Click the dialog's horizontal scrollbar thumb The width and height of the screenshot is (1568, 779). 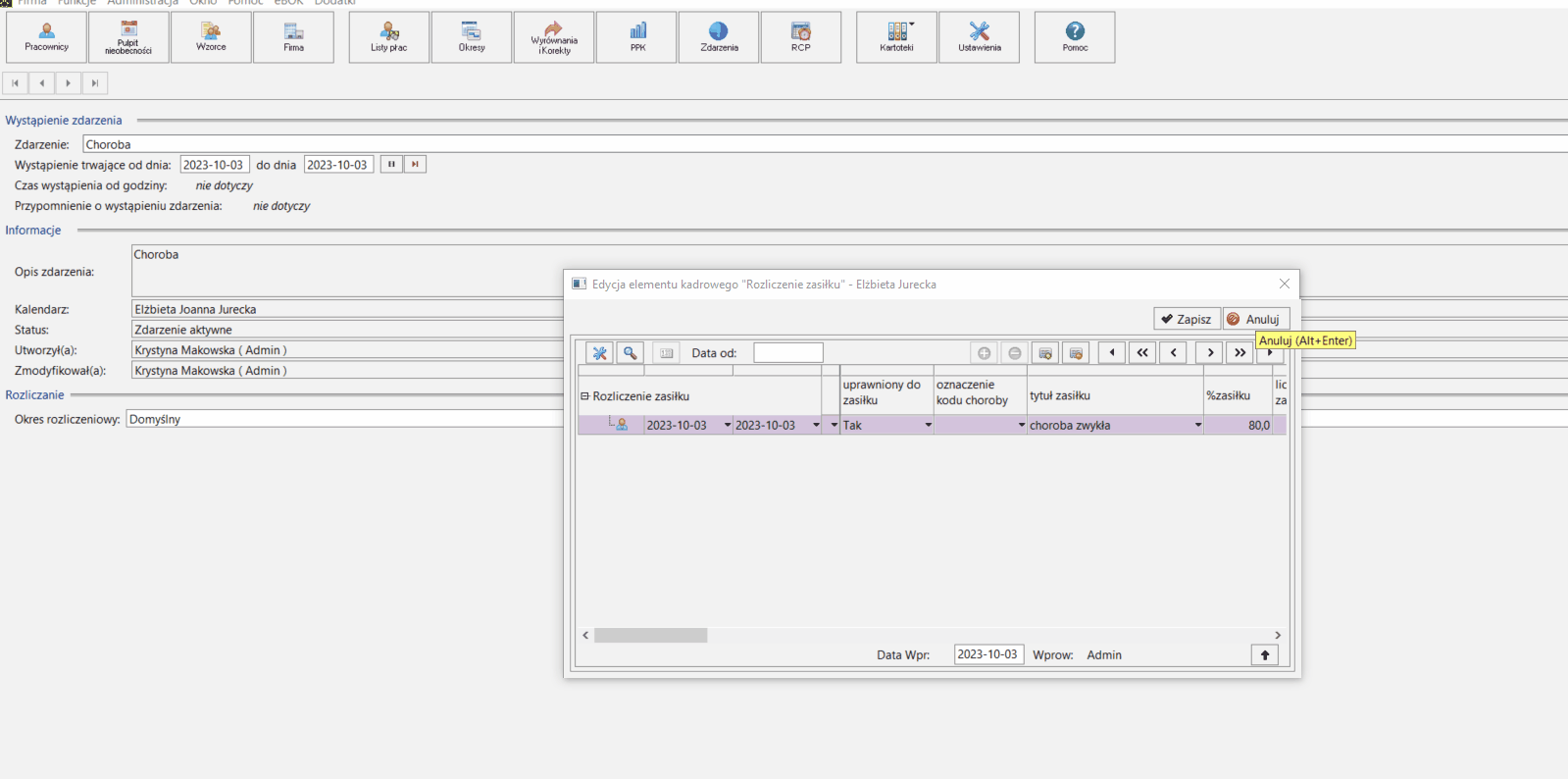tap(650, 635)
